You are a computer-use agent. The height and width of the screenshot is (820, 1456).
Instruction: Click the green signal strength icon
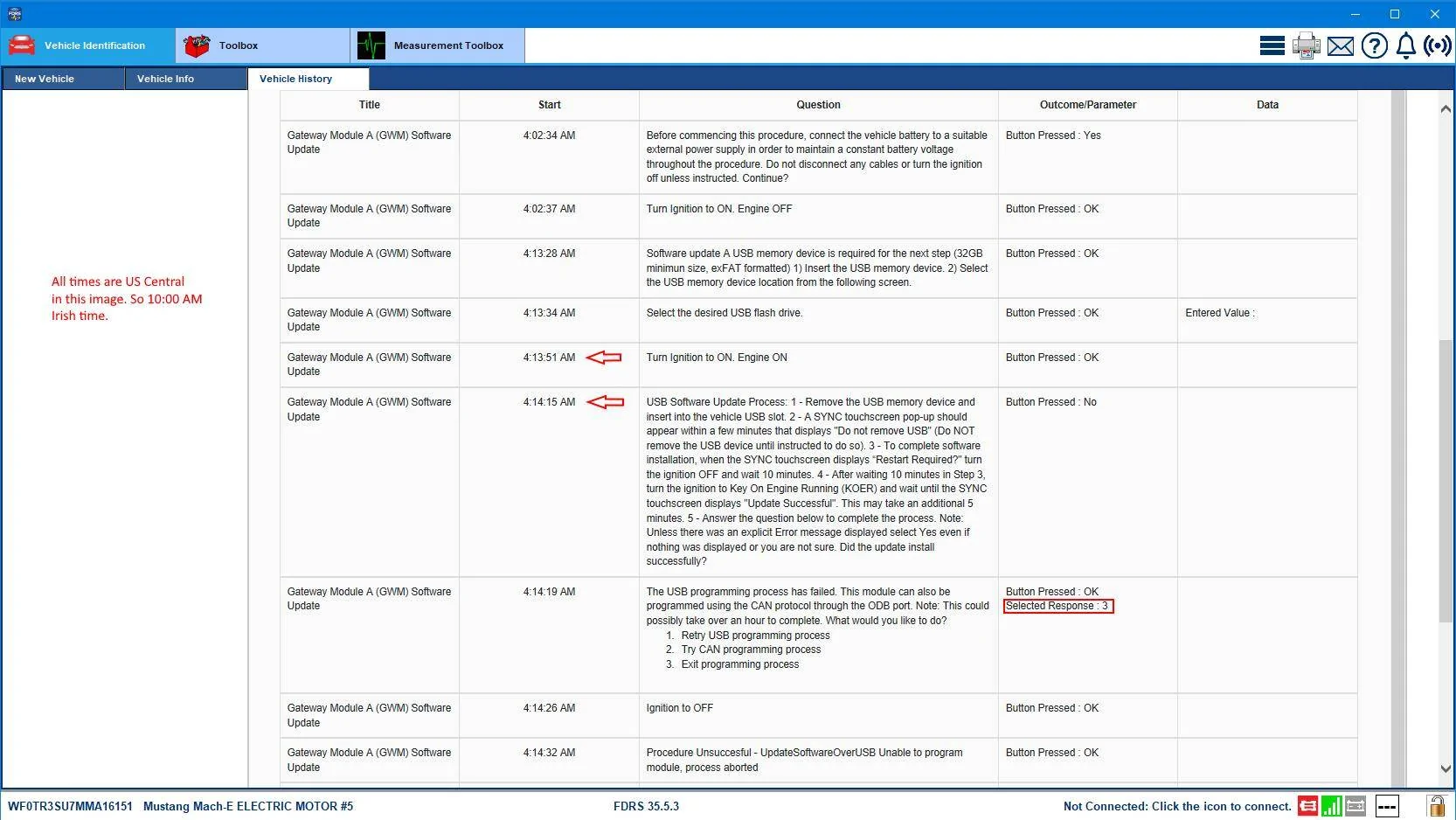click(x=1331, y=806)
